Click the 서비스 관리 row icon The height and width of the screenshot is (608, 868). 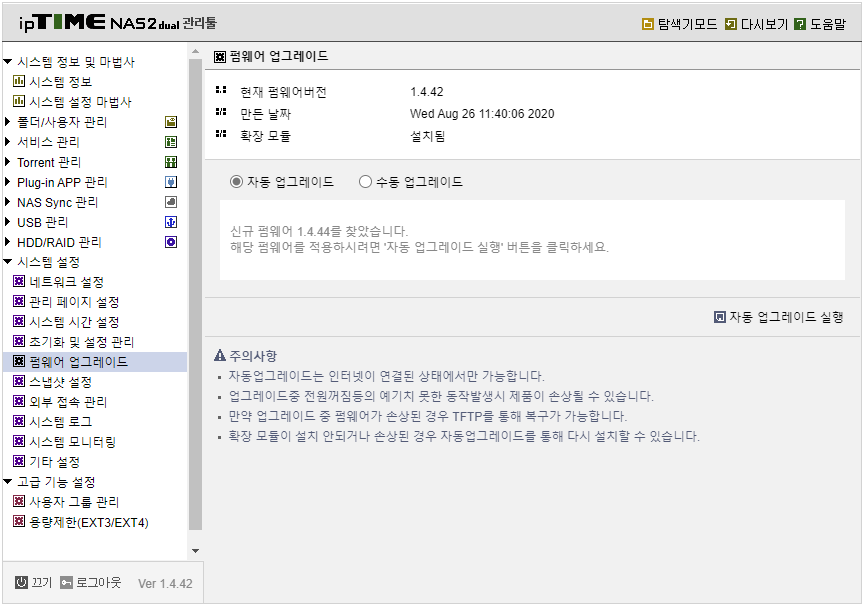point(171,142)
